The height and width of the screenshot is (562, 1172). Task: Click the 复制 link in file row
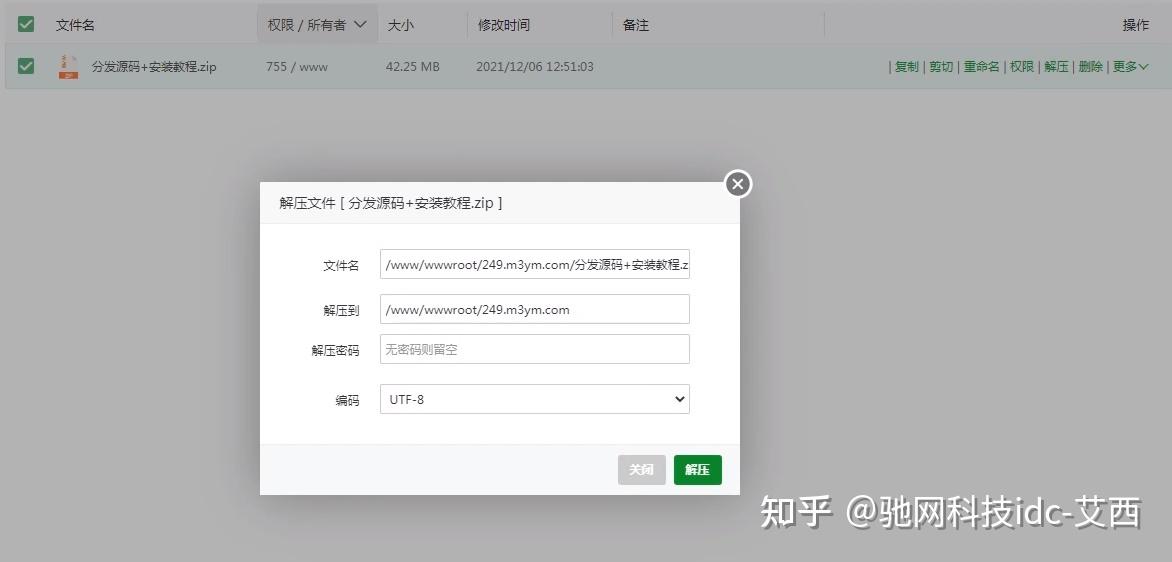click(907, 67)
